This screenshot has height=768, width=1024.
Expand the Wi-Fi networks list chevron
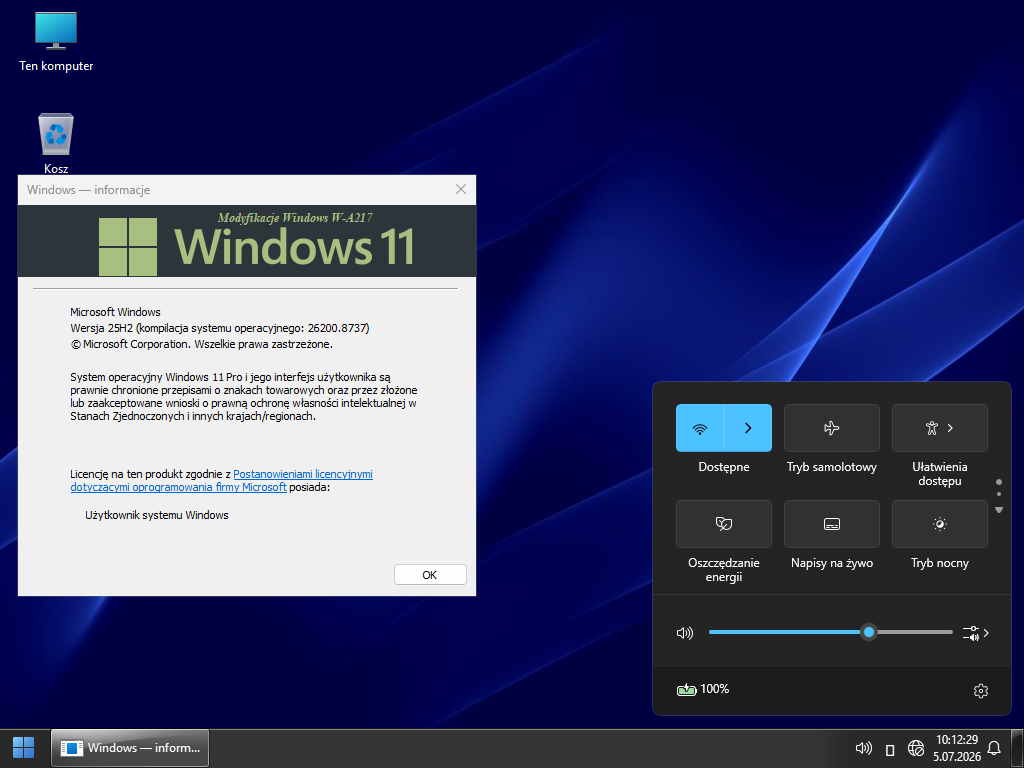[748, 428]
